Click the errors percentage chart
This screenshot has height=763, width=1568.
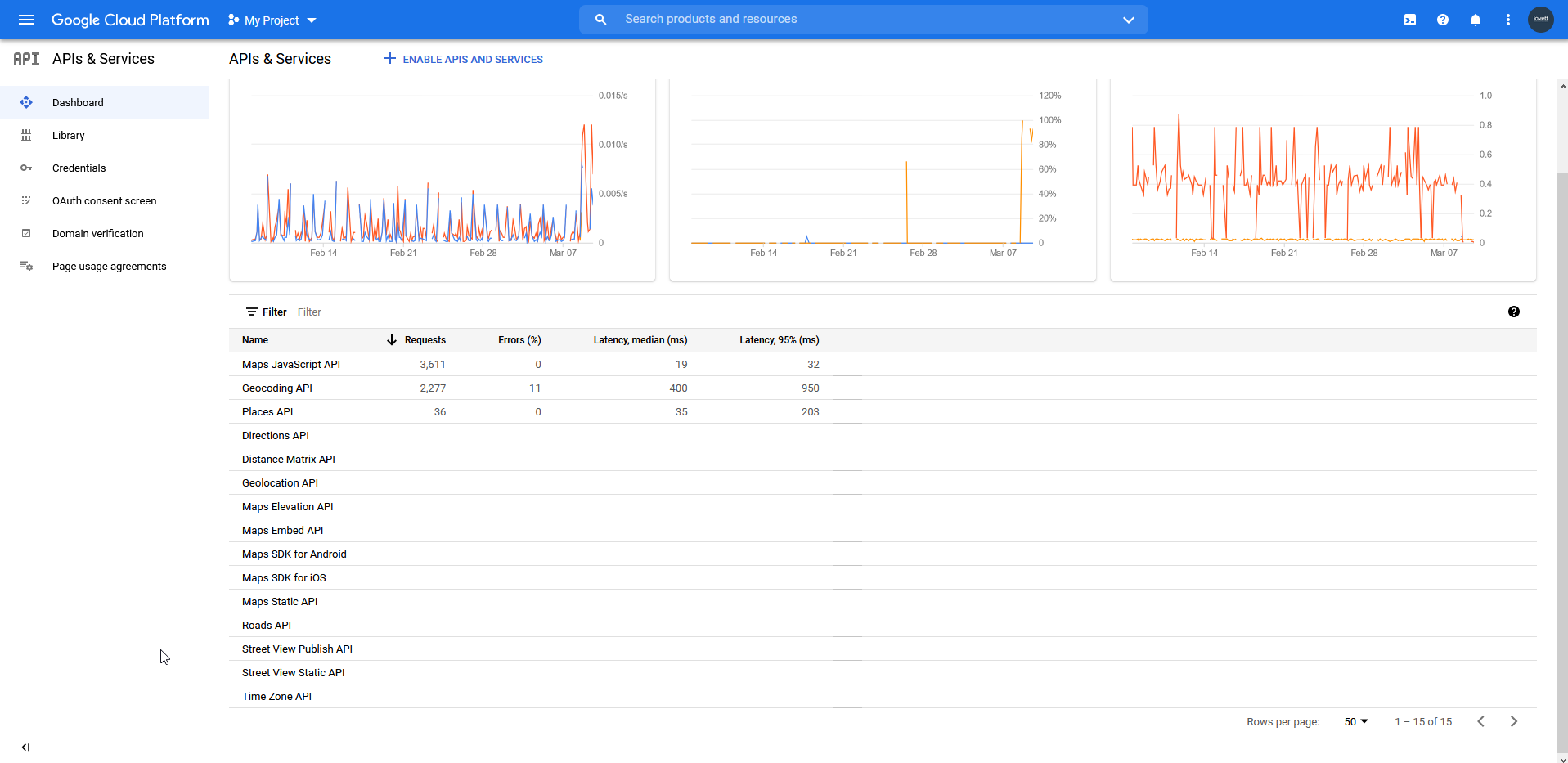point(883,179)
